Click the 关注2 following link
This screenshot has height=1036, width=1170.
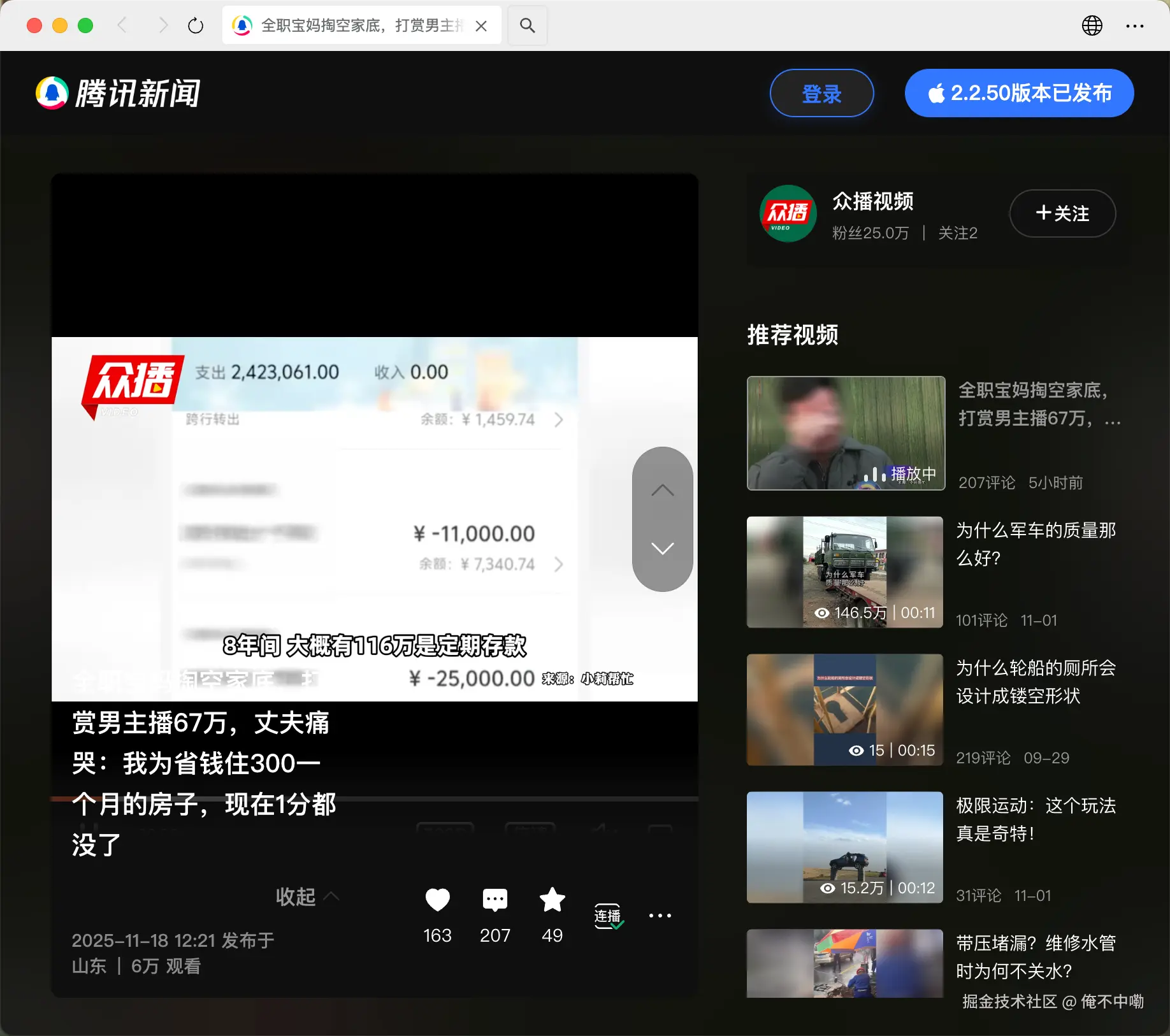tap(957, 233)
